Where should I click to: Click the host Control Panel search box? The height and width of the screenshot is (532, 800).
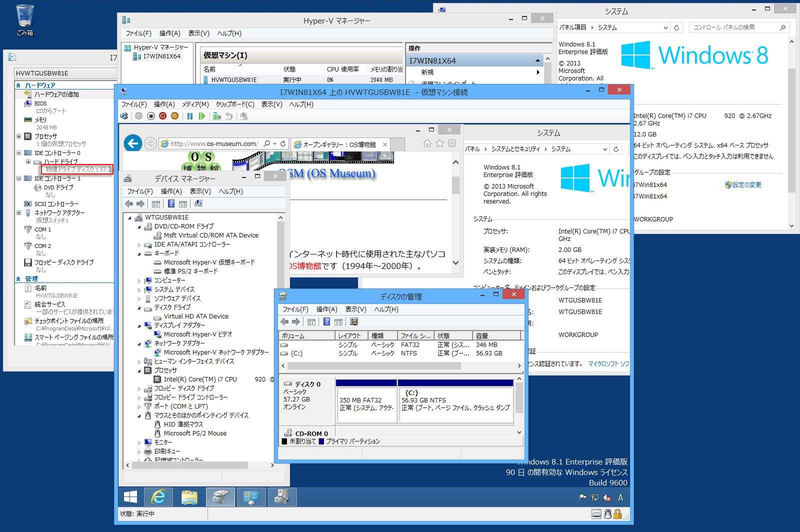click(737, 28)
